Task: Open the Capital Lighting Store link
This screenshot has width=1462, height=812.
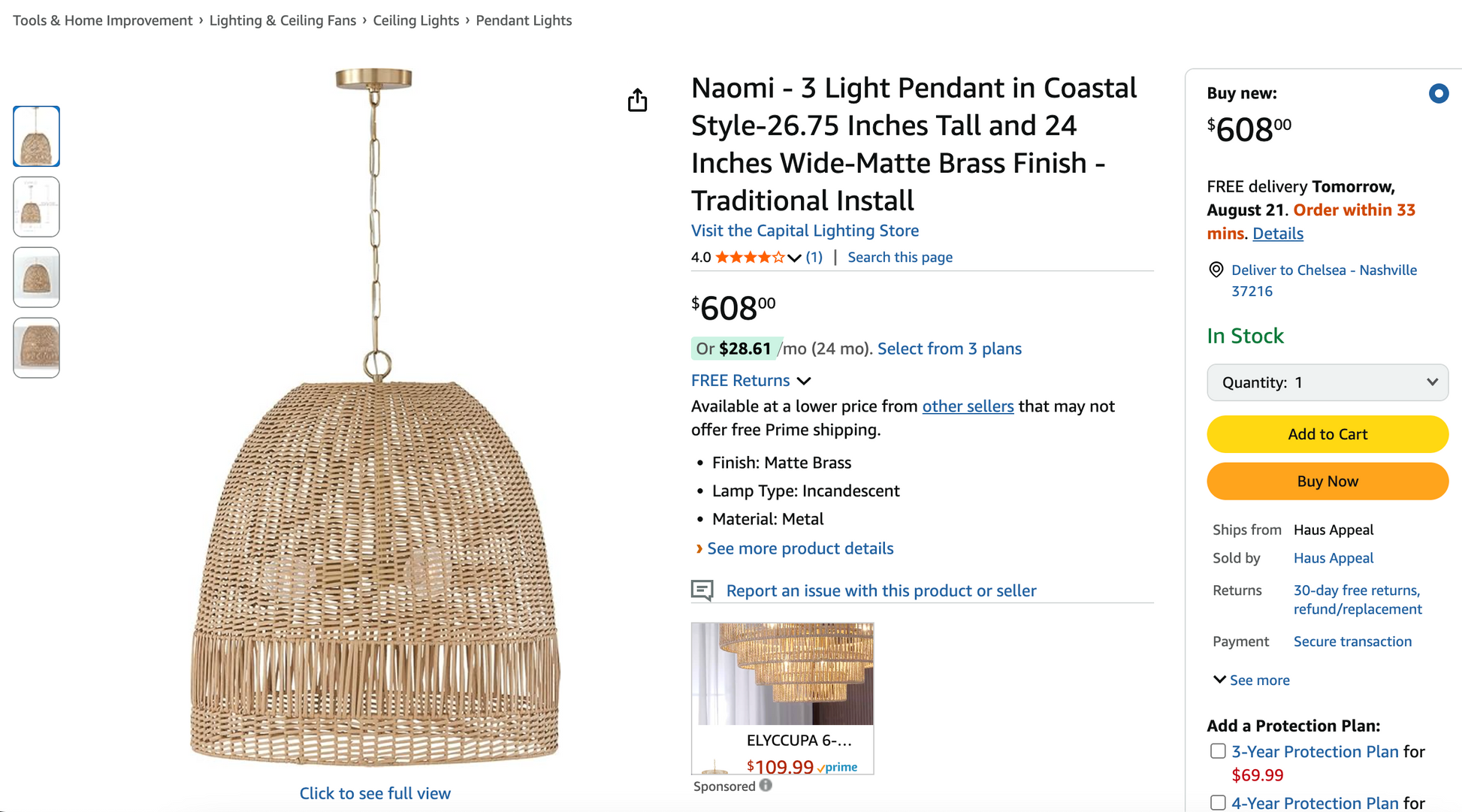Action: click(805, 231)
